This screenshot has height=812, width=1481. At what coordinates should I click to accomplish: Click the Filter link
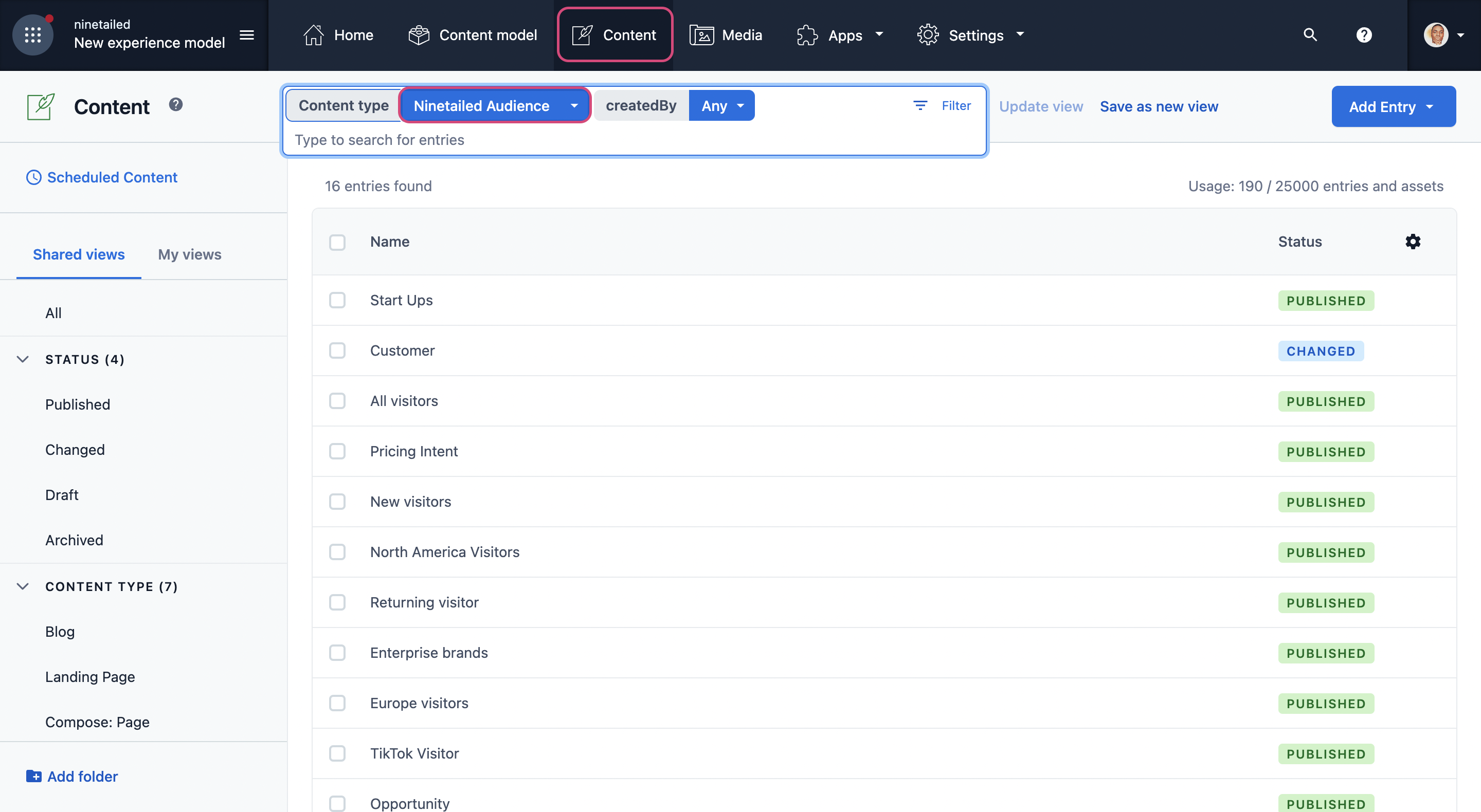956,105
